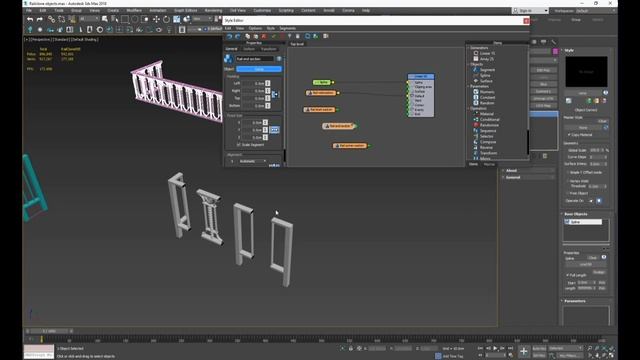Click the green check icon in Style Editor toolbar
This screenshot has height=360, width=640.
pos(274,36)
